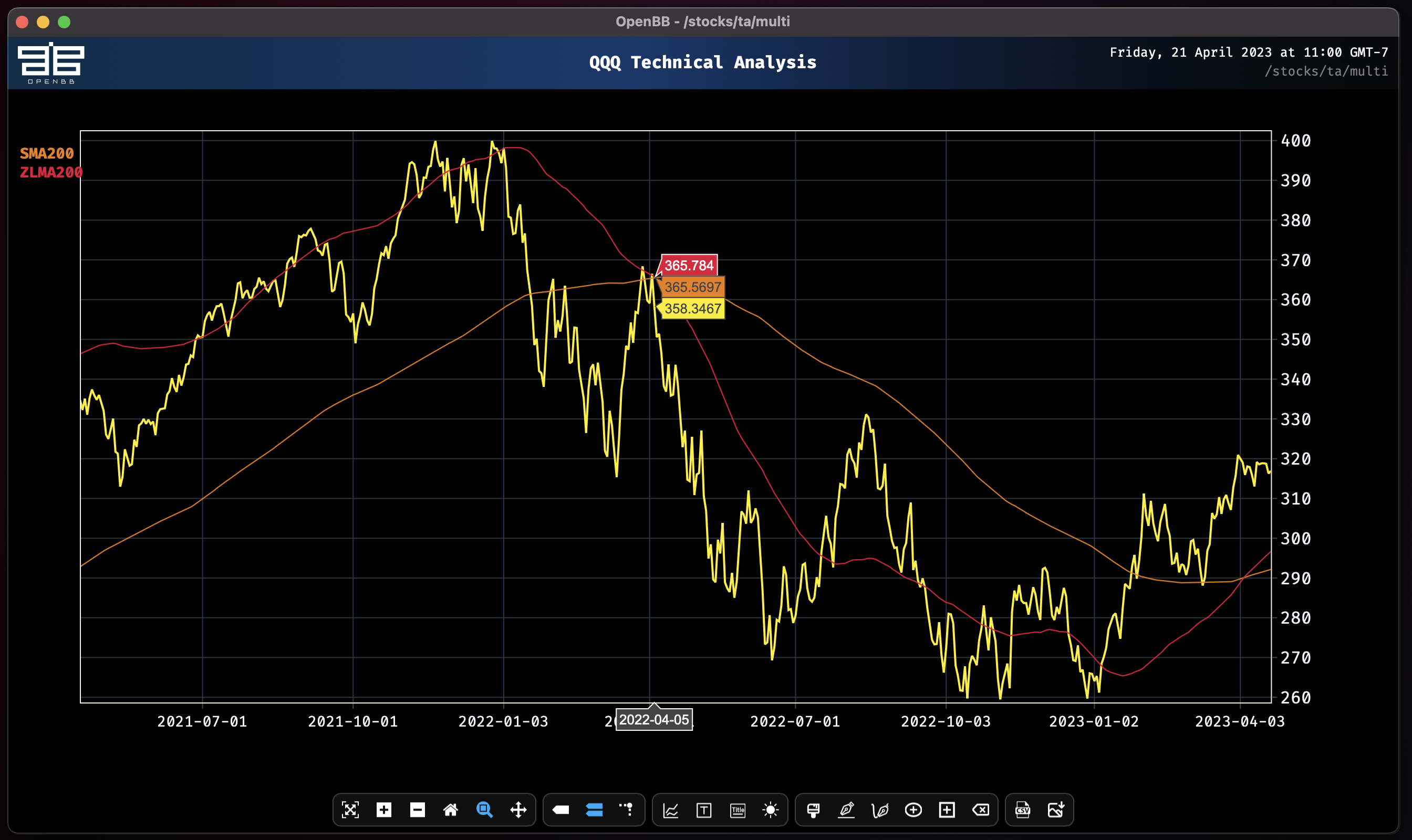Click the 2023-04-03 x-axis label
The image size is (1412, 840).
[x=1240, y=722]
